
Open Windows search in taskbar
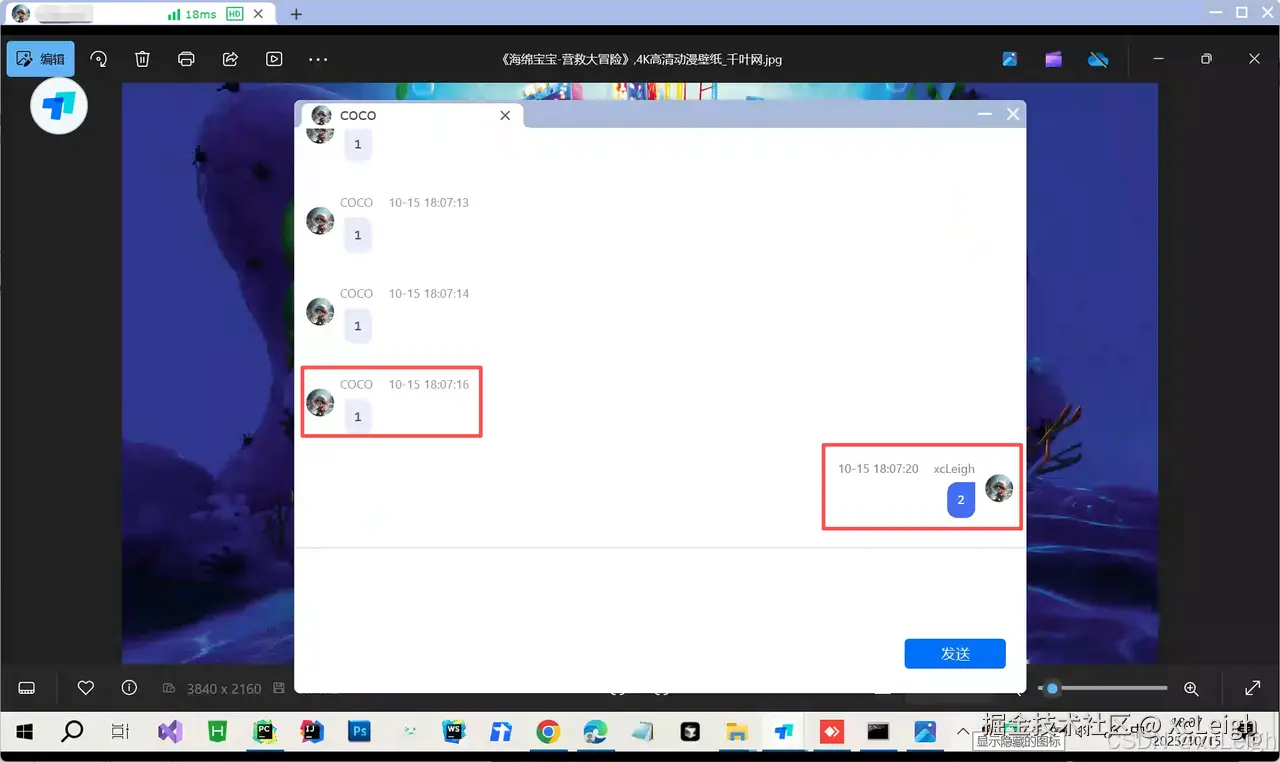pos(72,732)
